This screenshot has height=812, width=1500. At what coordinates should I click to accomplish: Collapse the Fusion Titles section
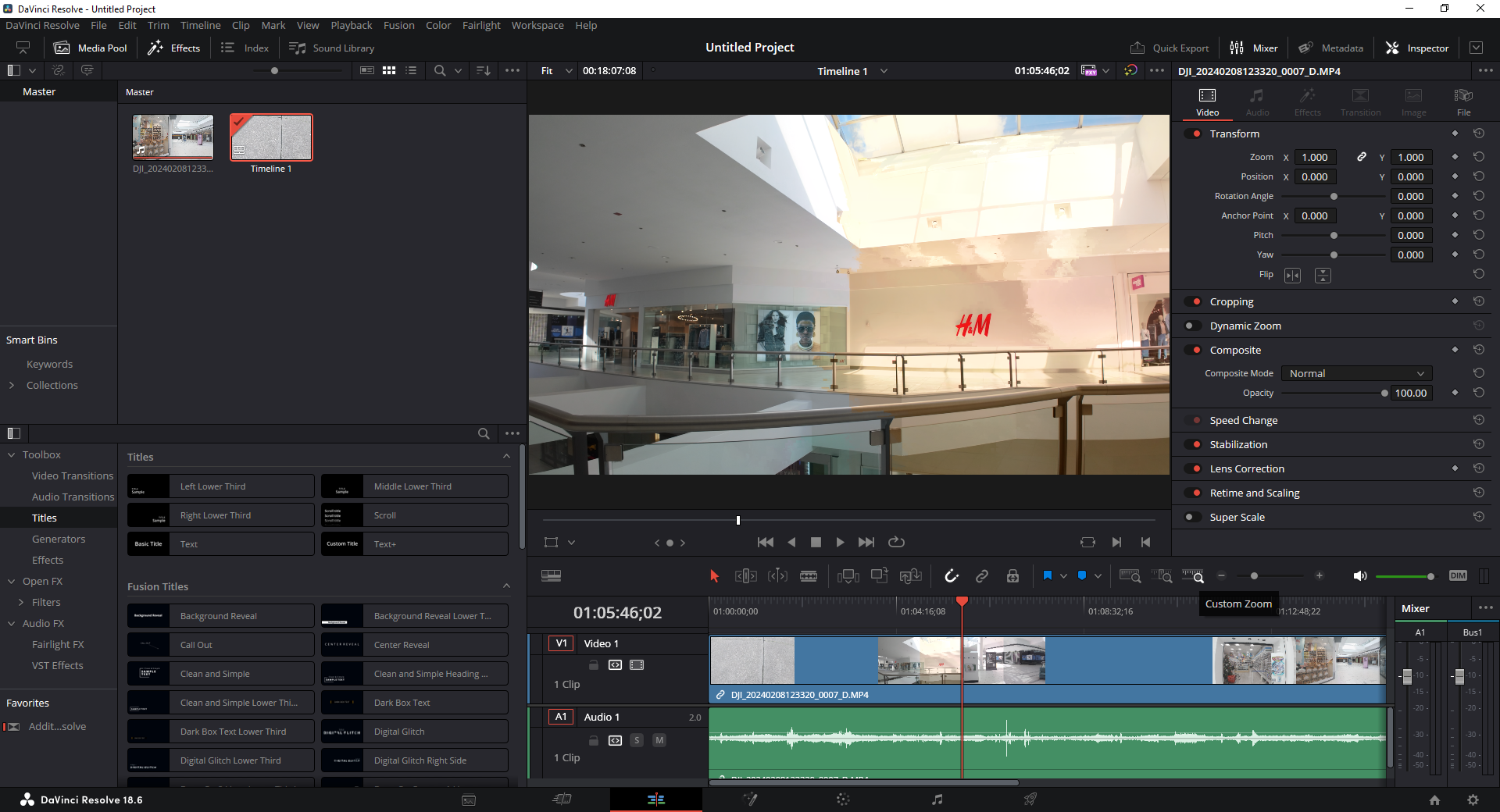(x=506, y=586)
